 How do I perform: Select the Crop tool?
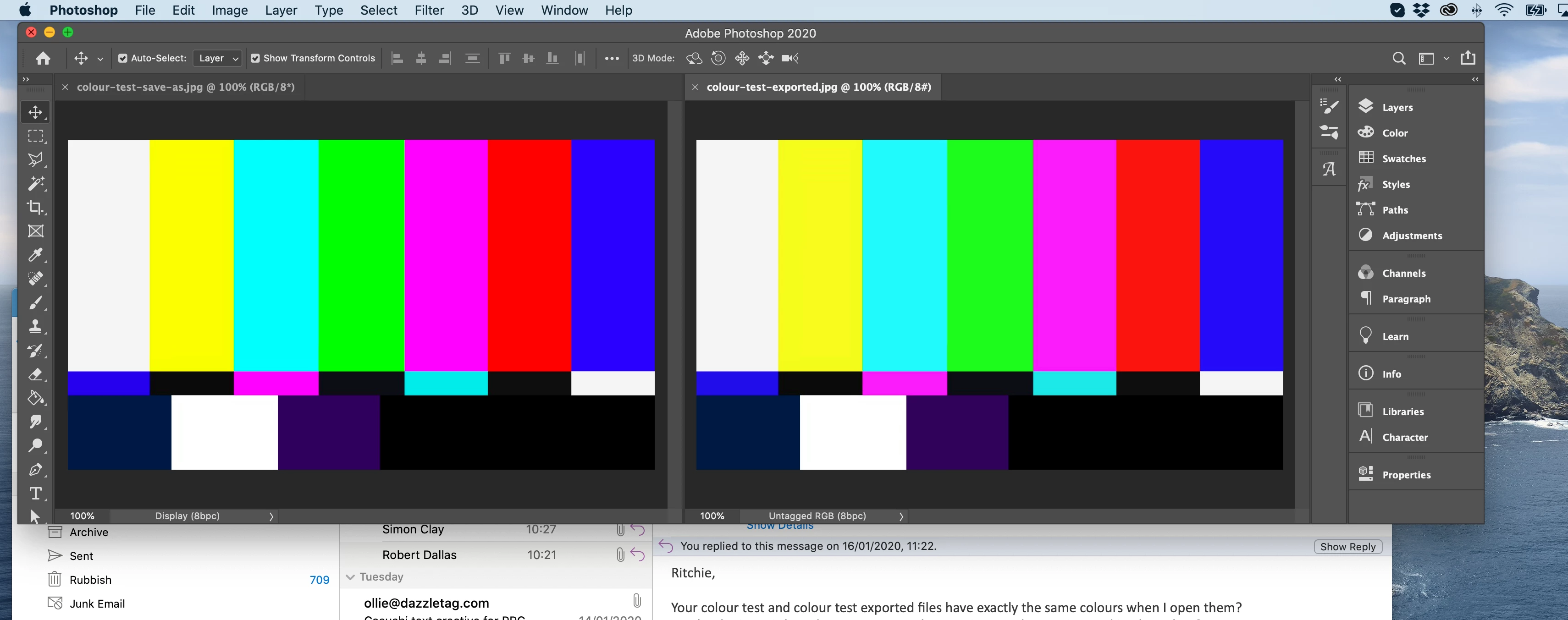(35, 208)
